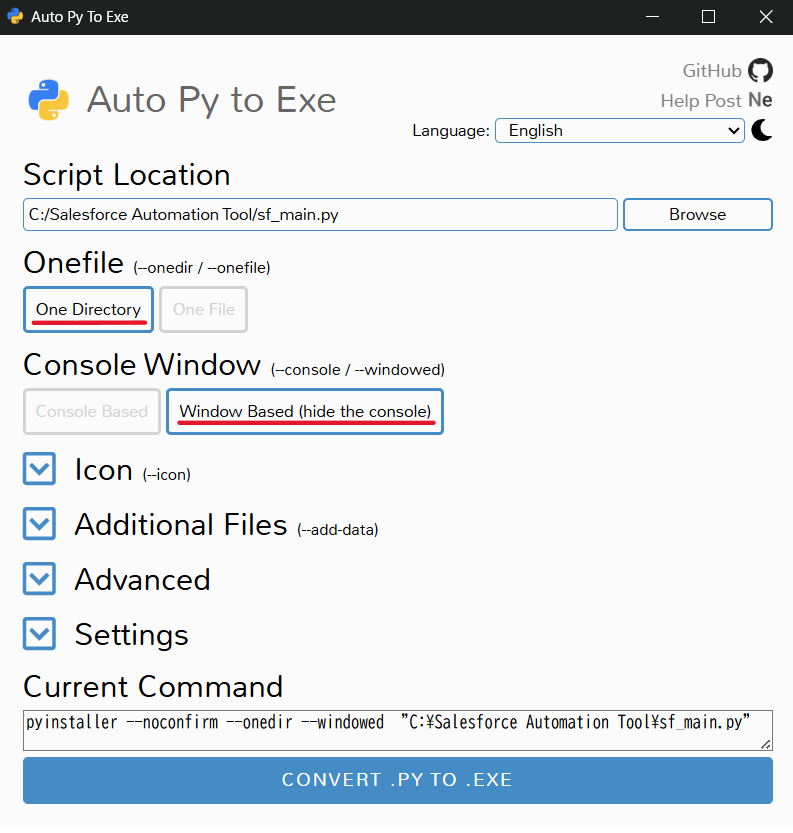Open the Language dropdown
The image size is (793, 833).
(619, 130)
